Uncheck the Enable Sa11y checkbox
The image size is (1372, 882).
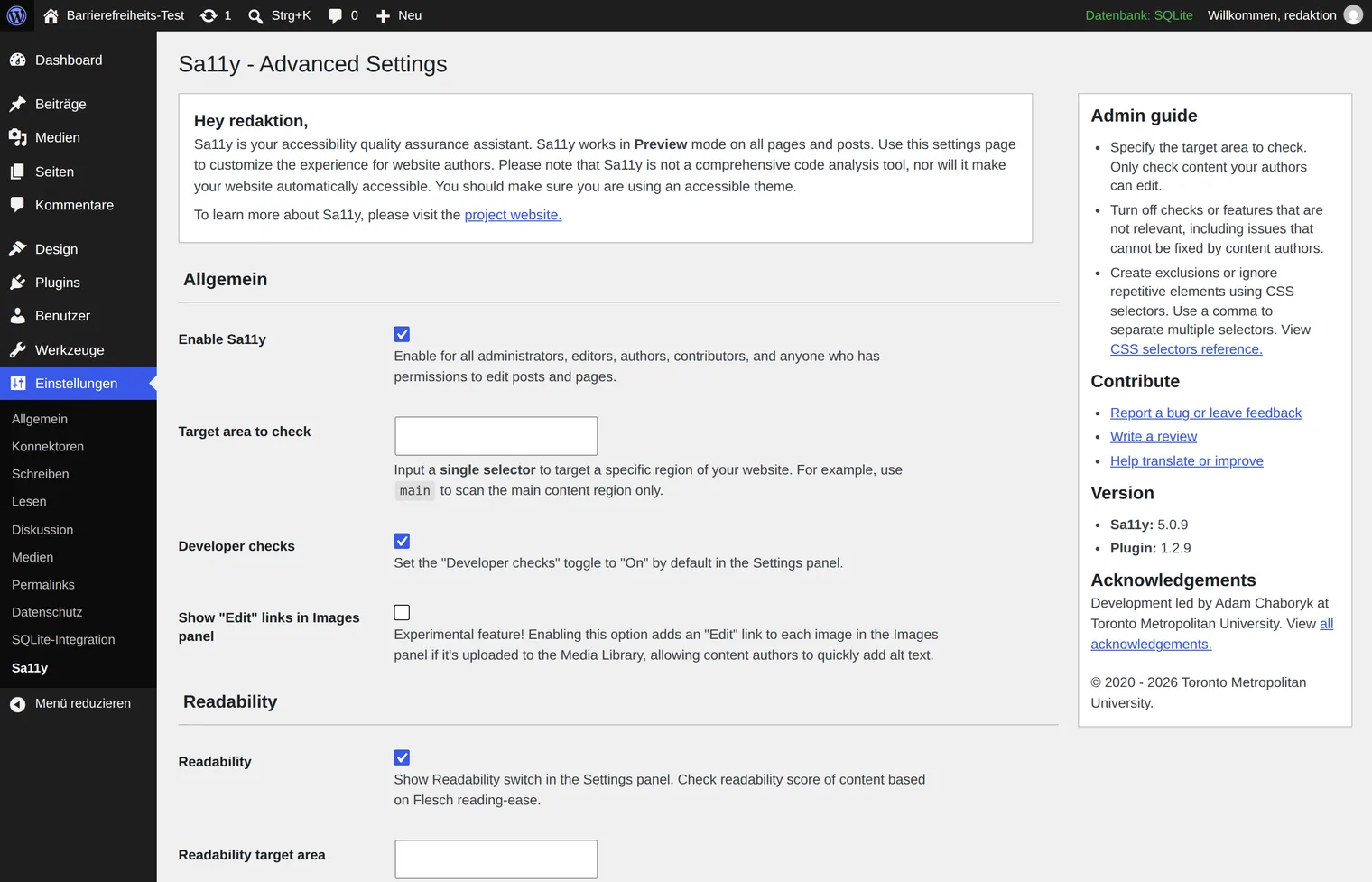402,334
